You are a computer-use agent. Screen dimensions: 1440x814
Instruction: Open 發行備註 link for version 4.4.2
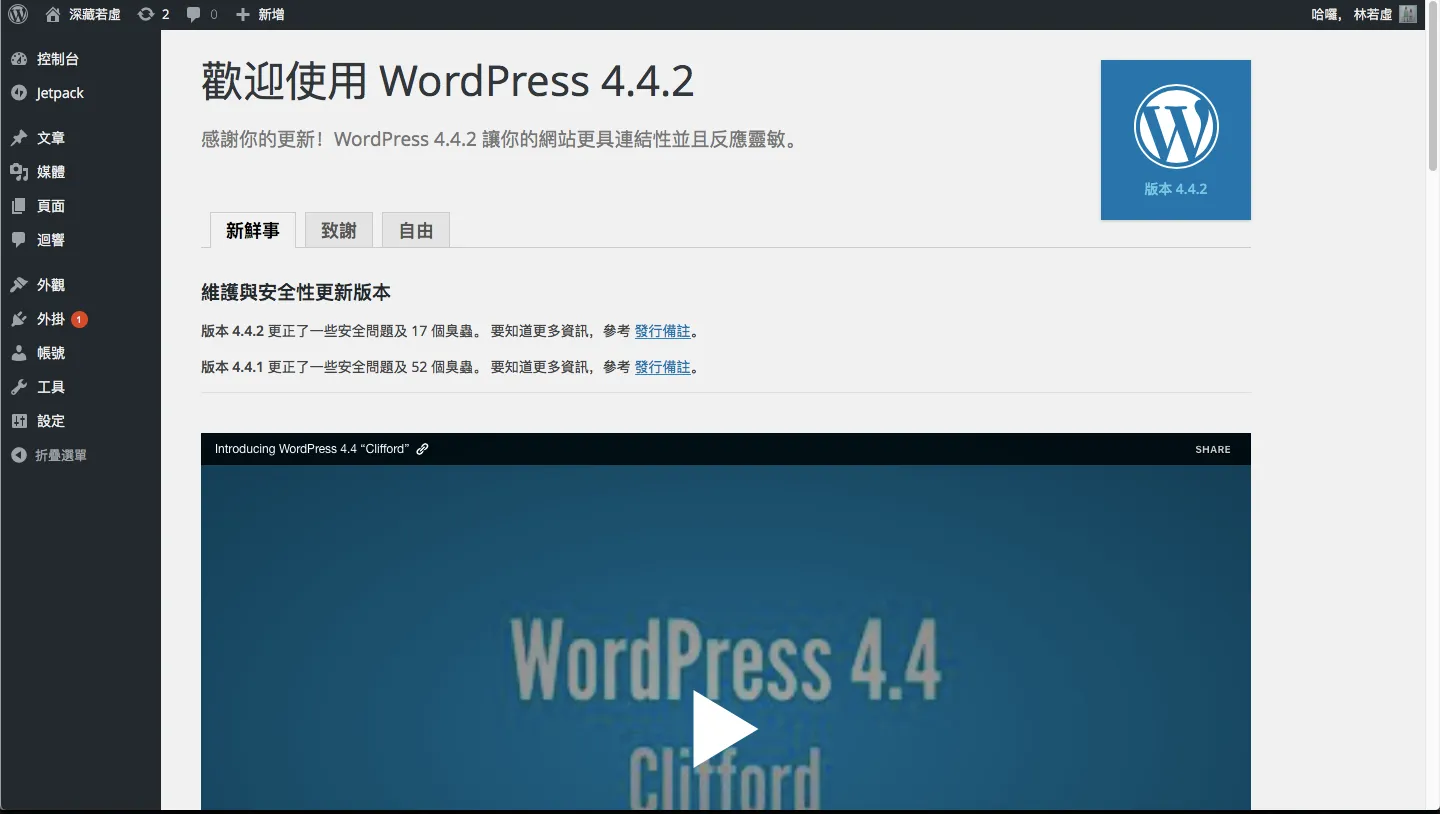click(x=662, y=331)
